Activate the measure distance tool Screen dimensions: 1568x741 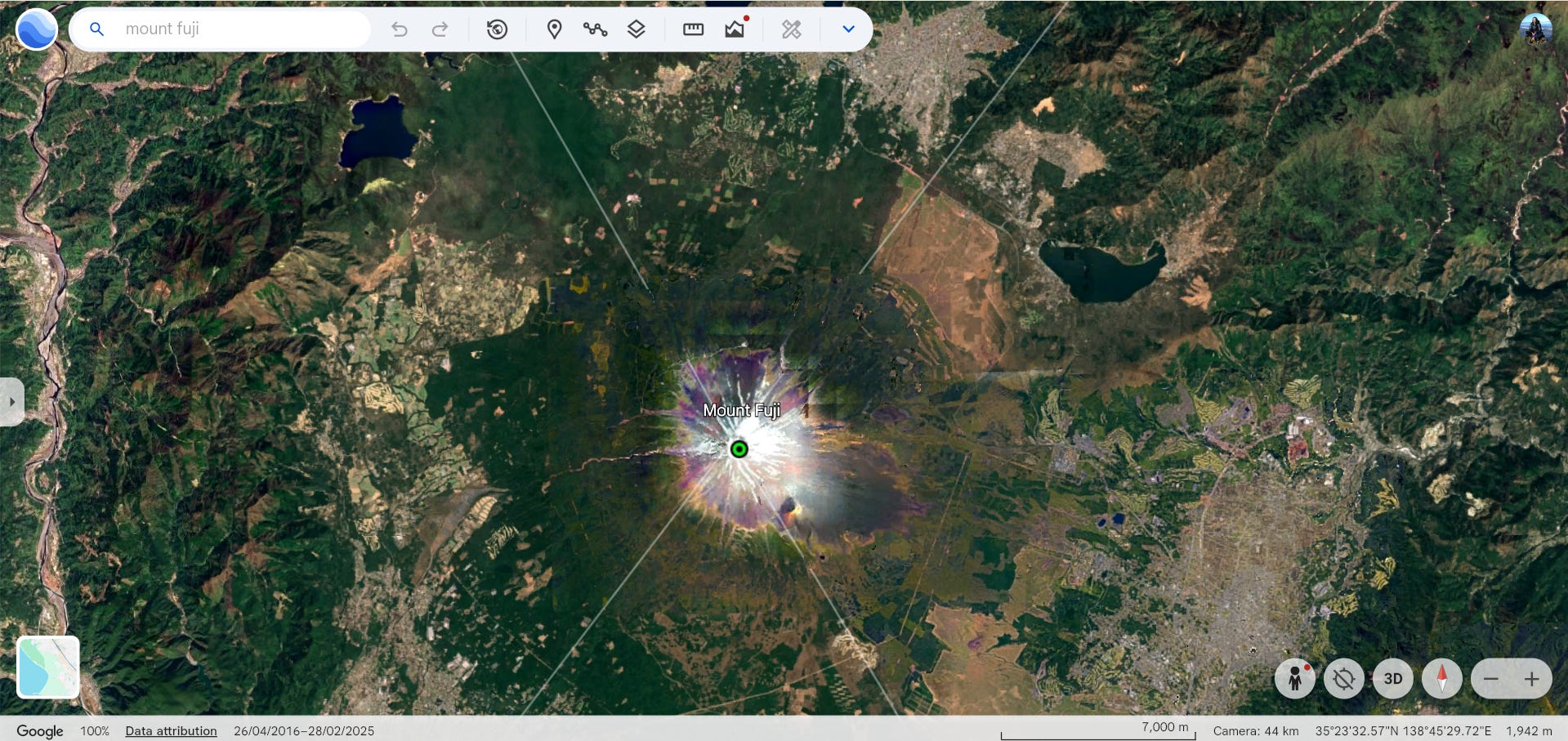click(693, 29)
